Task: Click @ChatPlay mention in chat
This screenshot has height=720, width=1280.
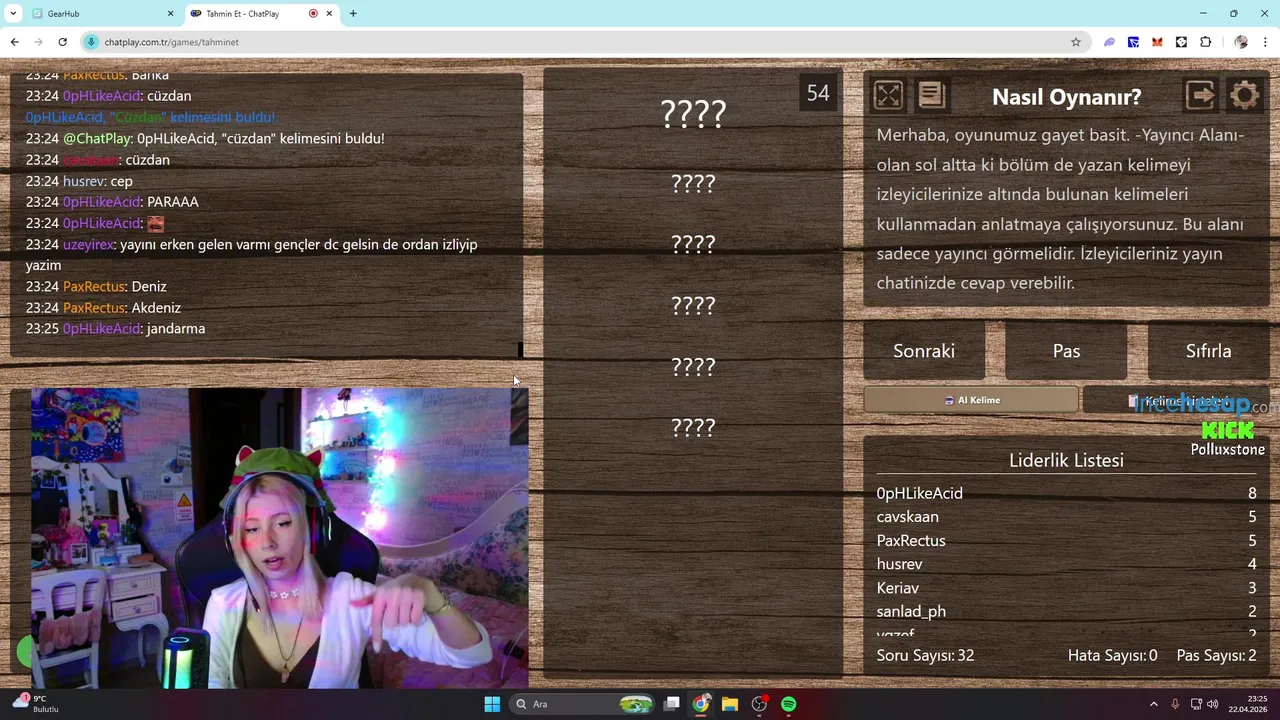Action: [97, 138]
